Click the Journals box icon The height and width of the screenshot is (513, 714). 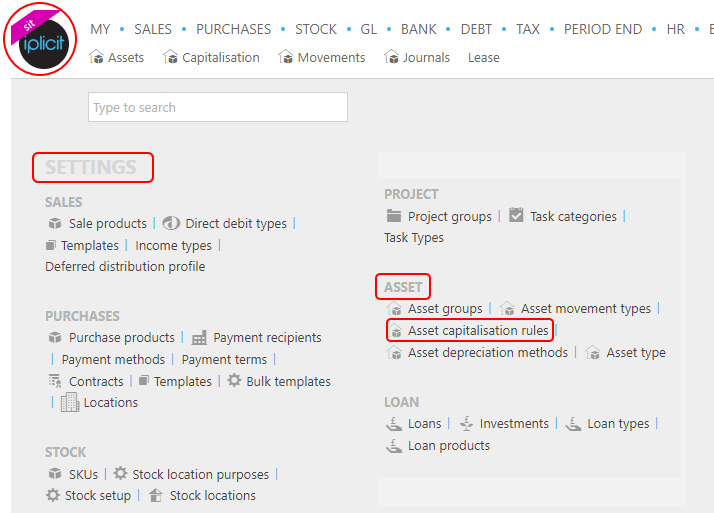(391, 57)
